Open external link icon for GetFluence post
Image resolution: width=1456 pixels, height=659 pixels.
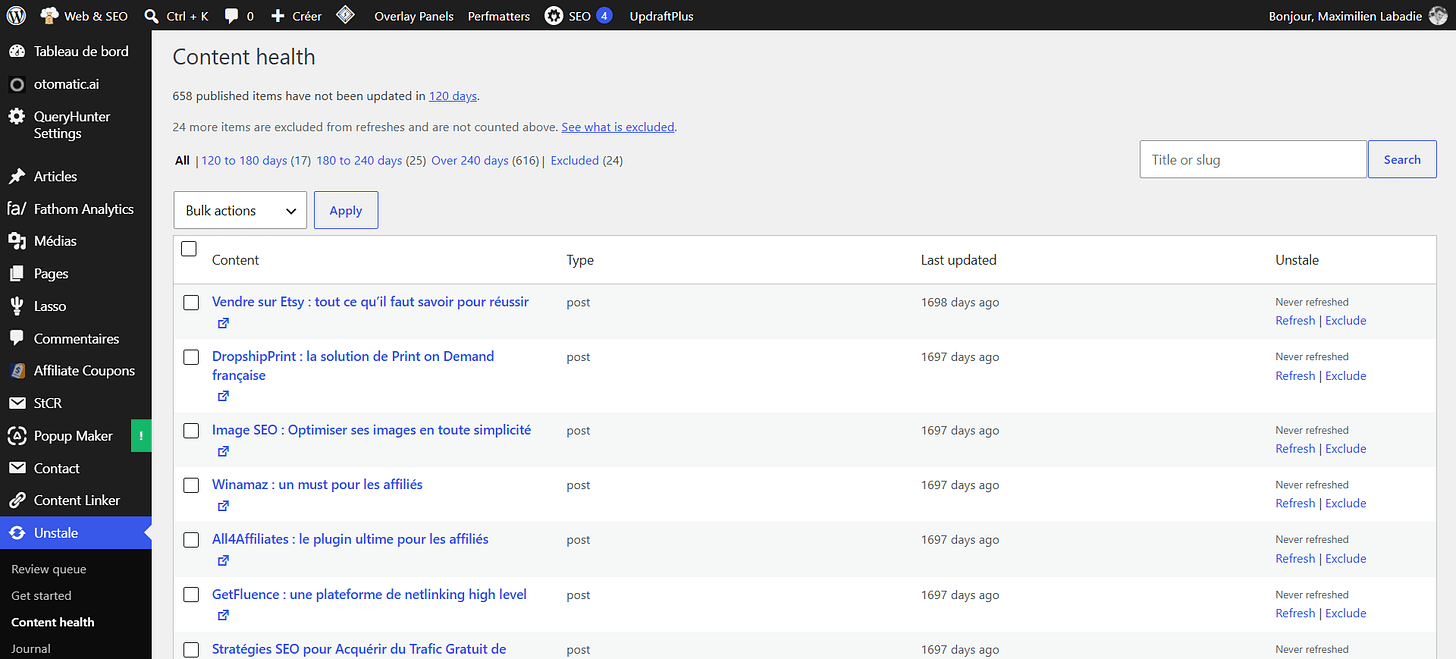223,615
